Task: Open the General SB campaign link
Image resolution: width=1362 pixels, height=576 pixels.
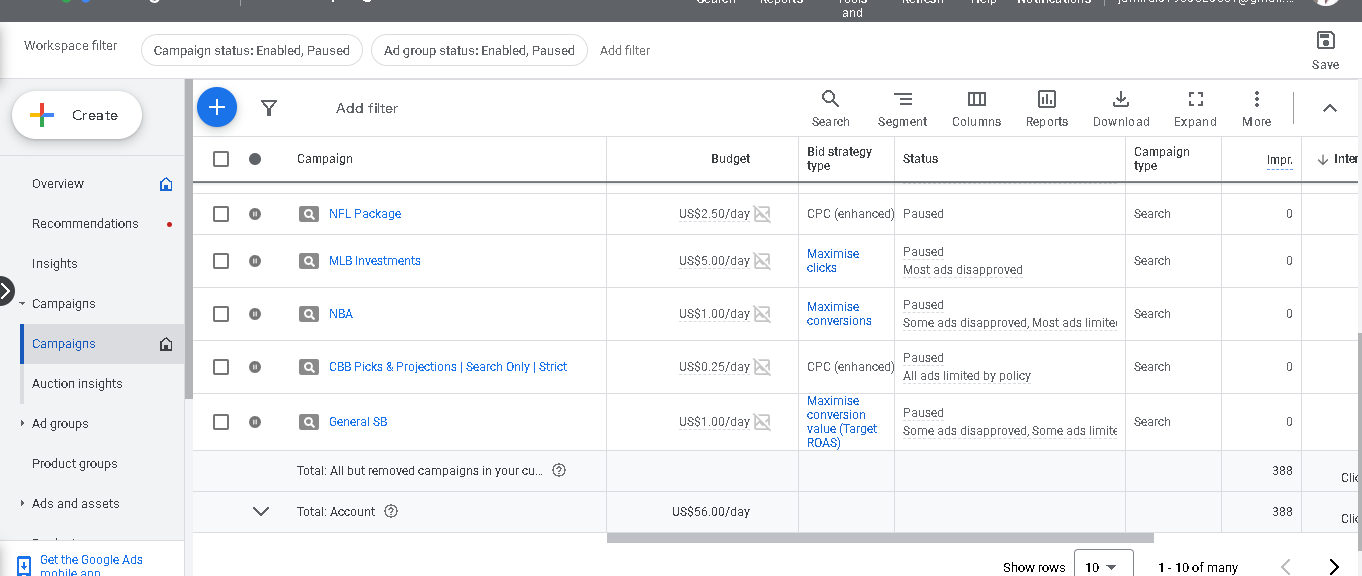Action: click(358, 421)
